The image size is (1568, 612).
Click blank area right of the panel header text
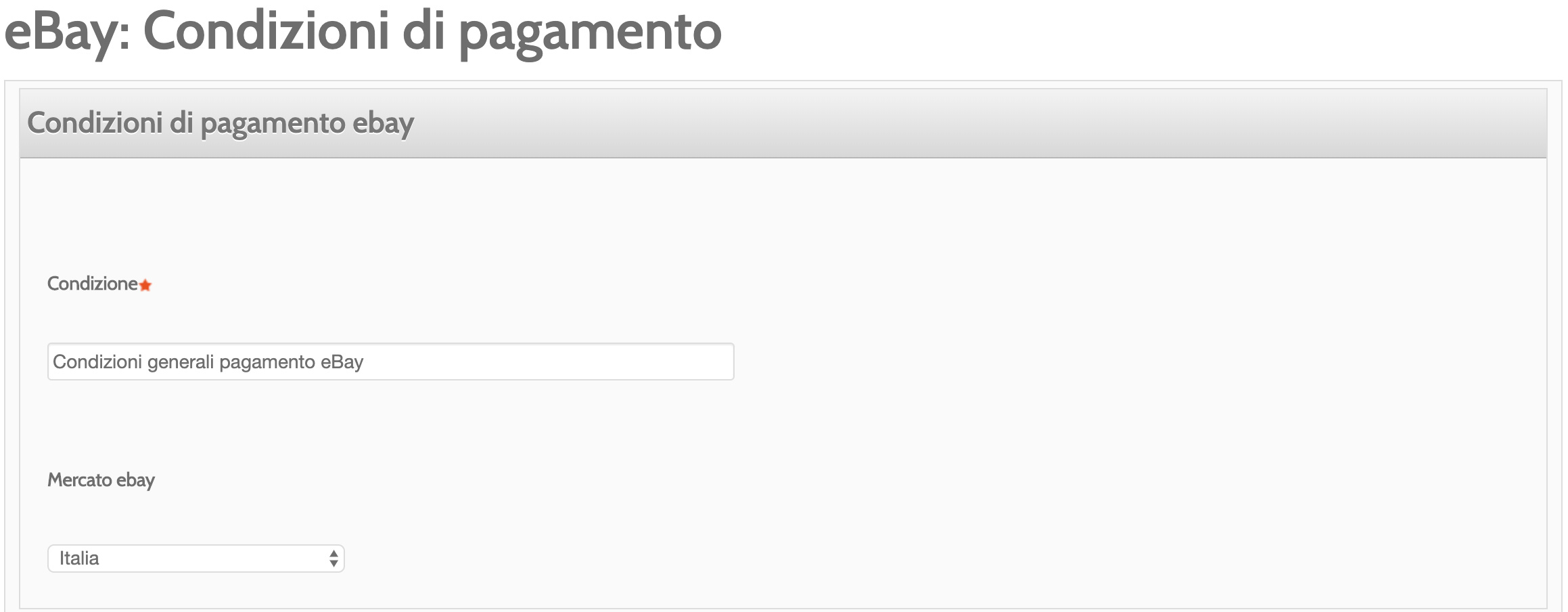point(981,123)
